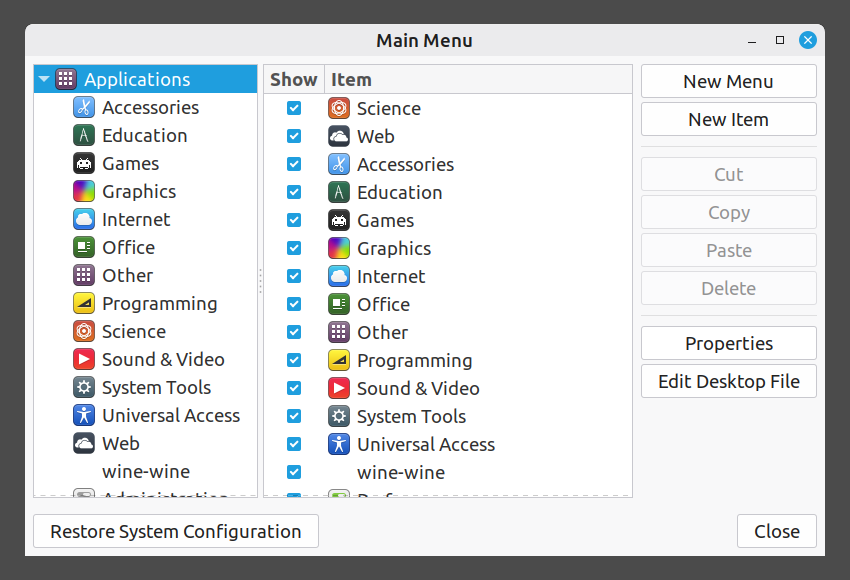Select the Universal Access icon in item list

[x=339, y=445]
